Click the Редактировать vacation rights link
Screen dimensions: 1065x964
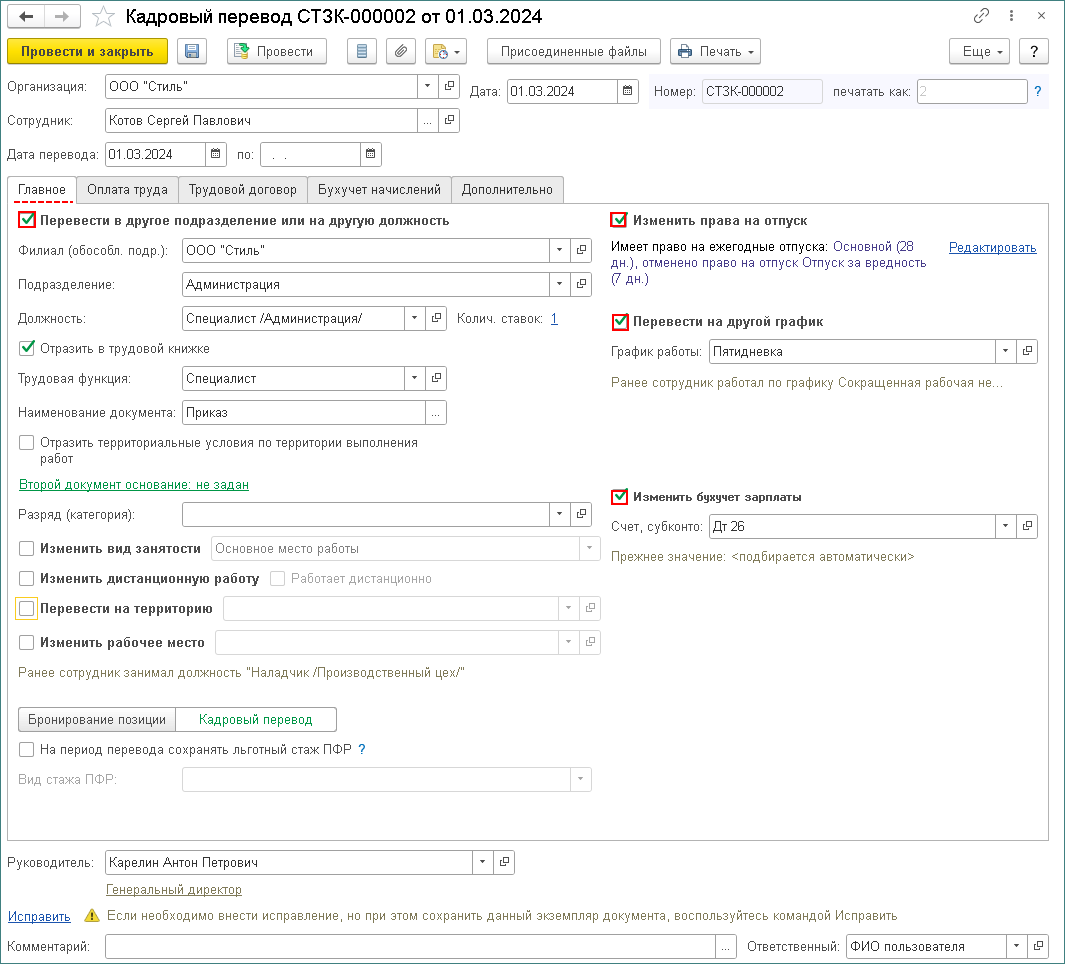coord(992,247)
